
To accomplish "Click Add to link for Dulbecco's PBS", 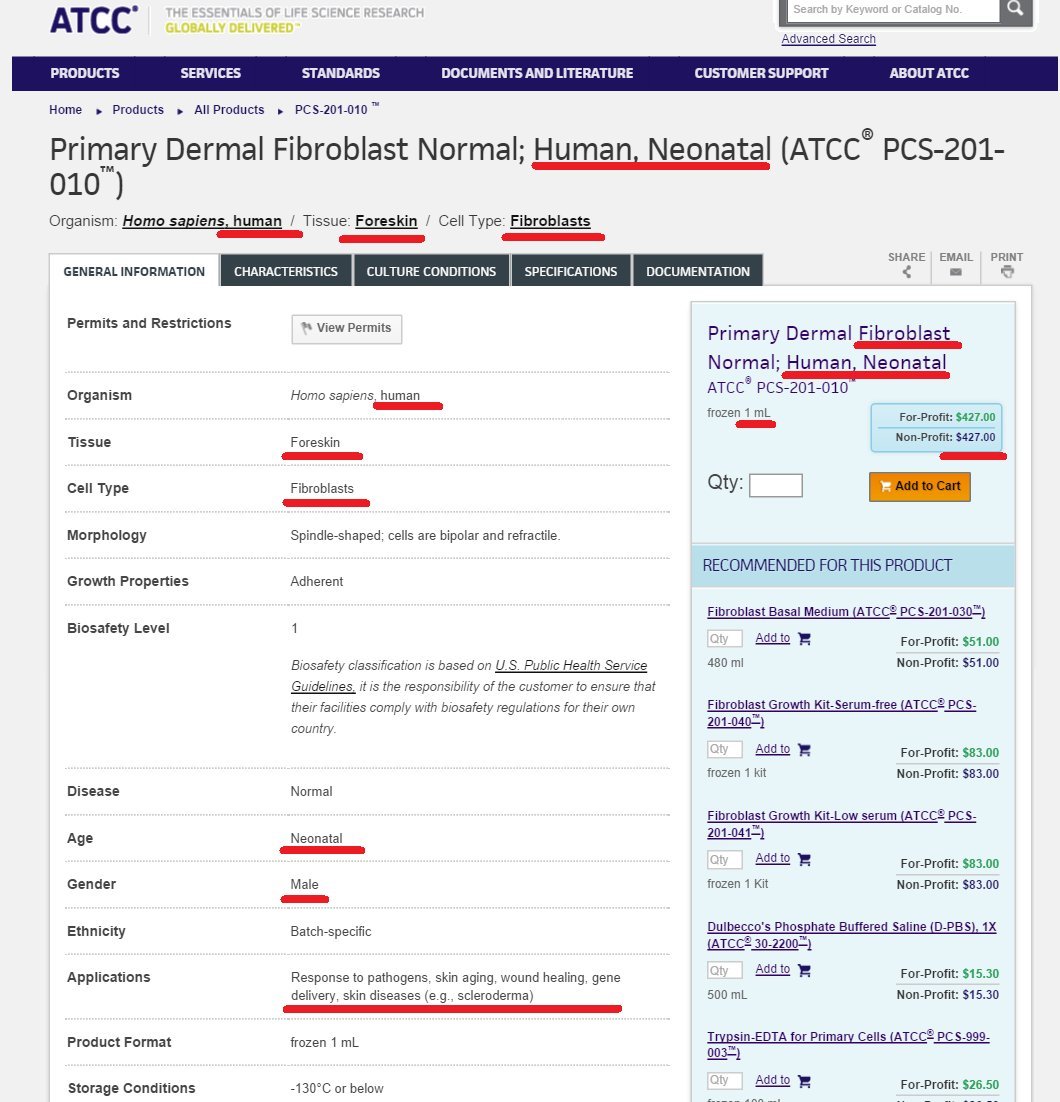I will click(773, 969).
